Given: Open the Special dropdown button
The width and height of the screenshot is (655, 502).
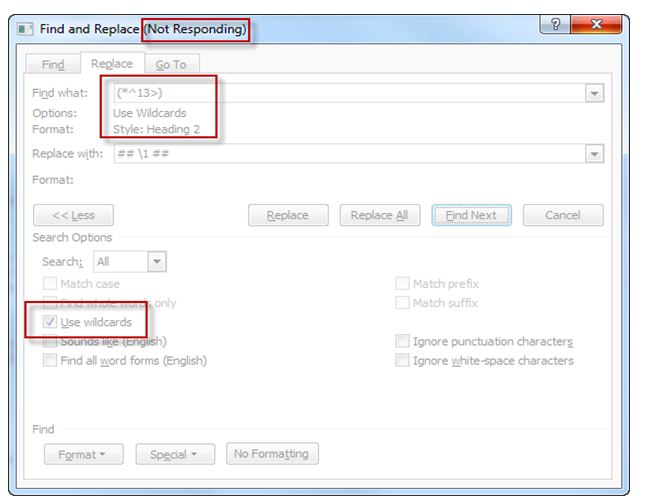Looking at the screenshot, I should point(174,454).
